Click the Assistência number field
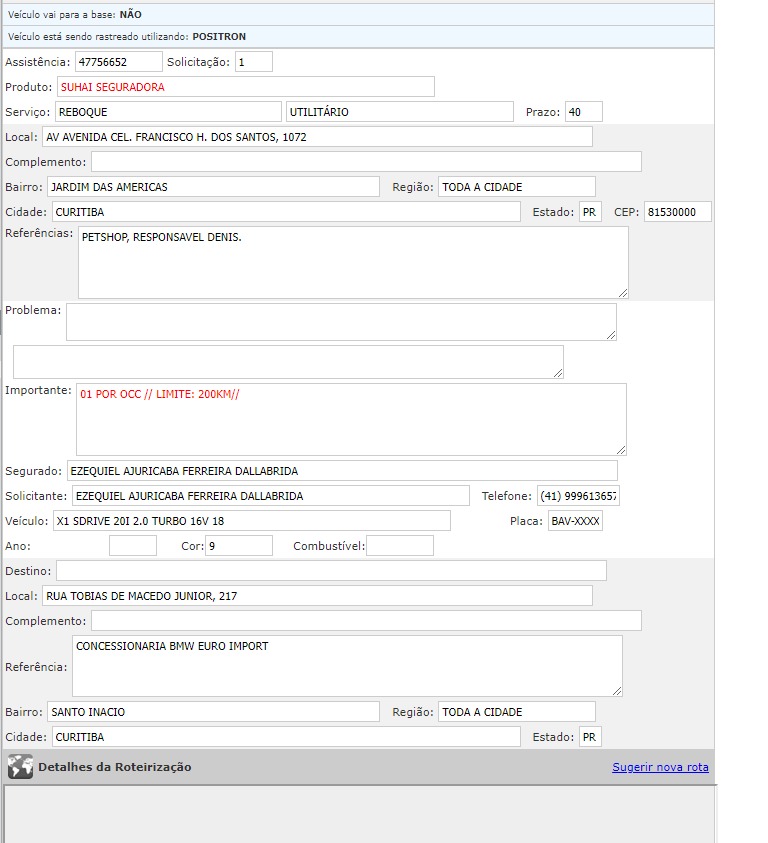Screen dimensions: 768x843 coord(118,62)
